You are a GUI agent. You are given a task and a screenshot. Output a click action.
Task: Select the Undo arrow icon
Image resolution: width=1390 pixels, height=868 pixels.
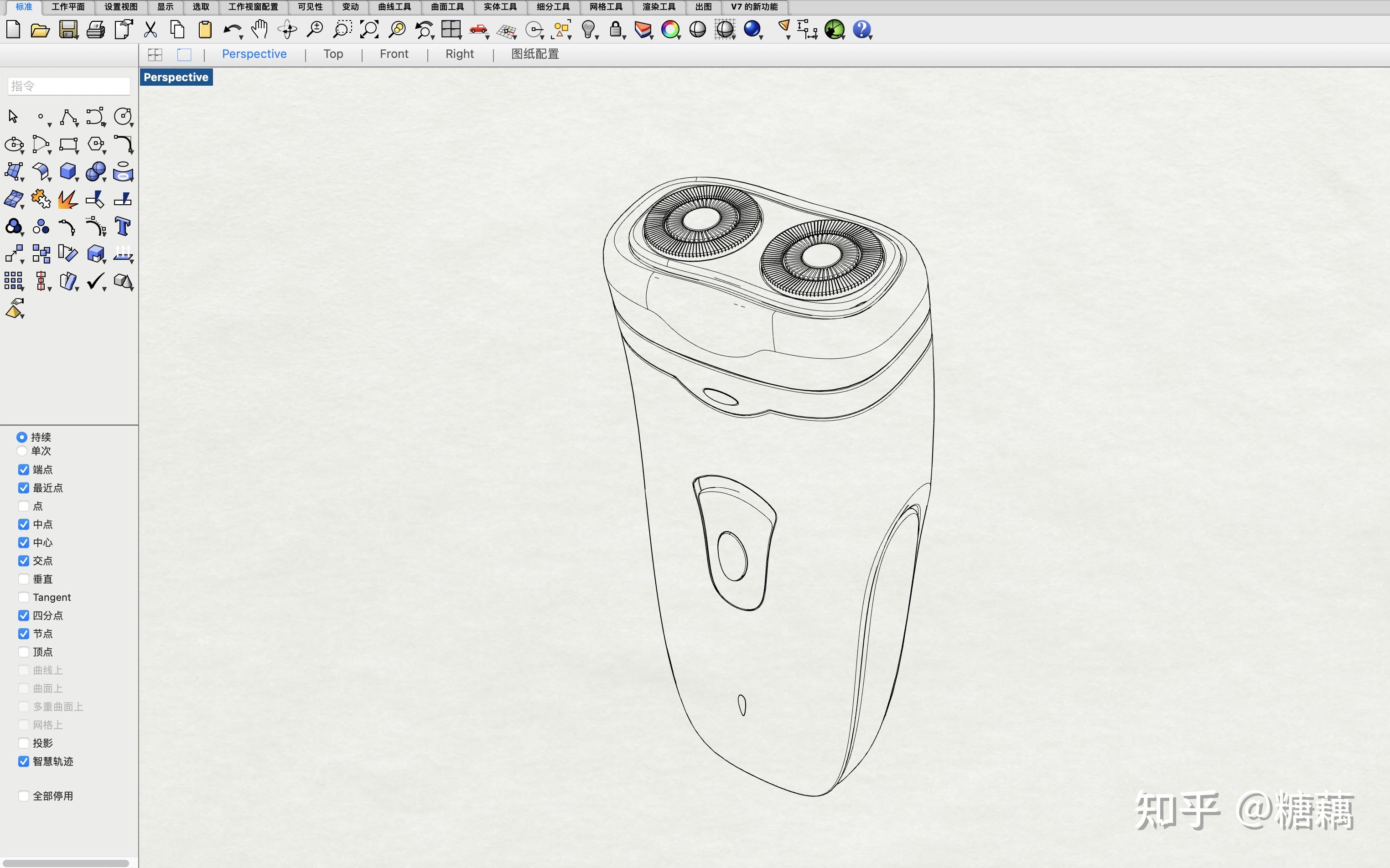[x=231, y=29]
